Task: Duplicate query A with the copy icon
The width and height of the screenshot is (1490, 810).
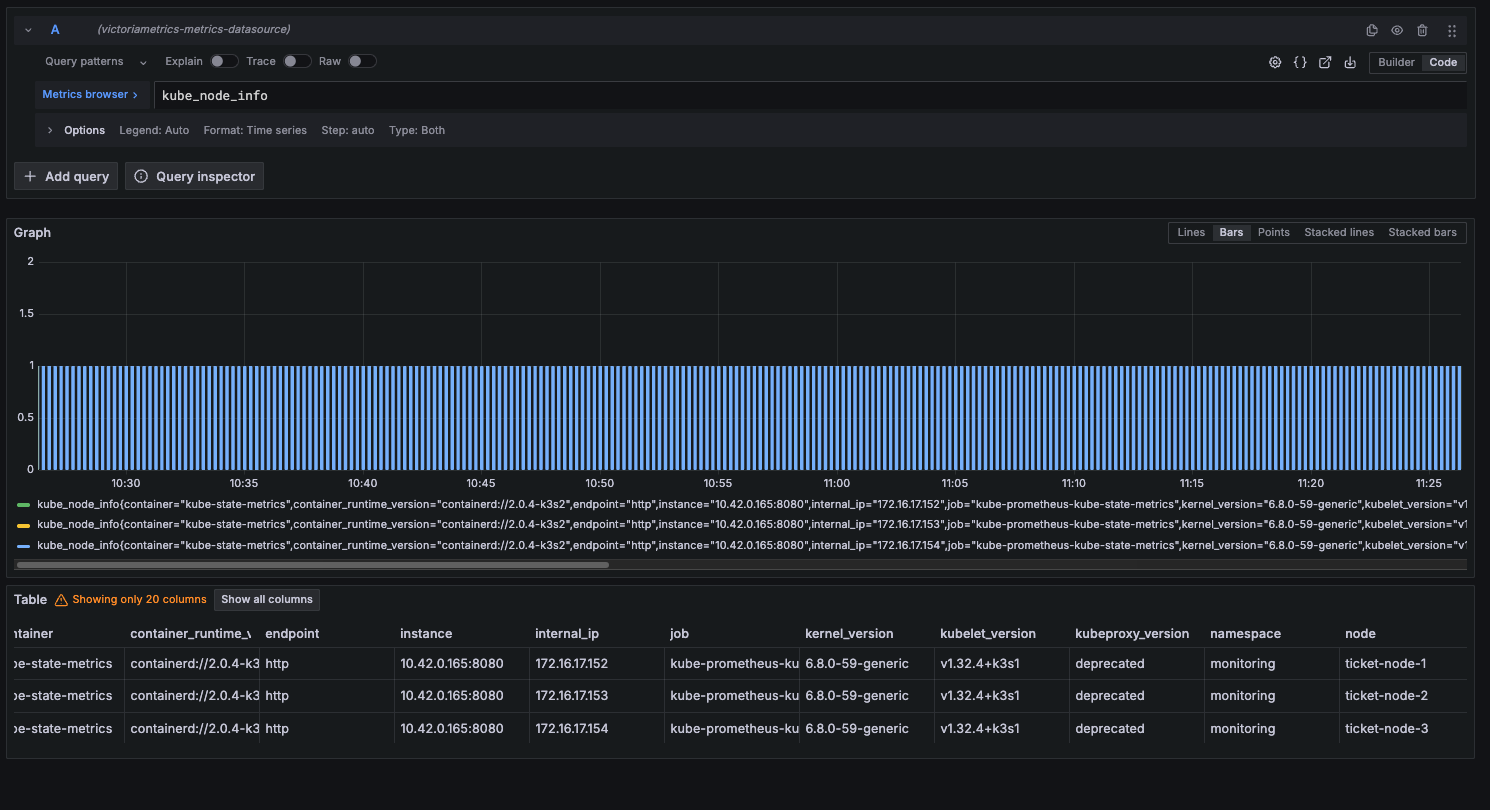Action: pos(1372,30)
